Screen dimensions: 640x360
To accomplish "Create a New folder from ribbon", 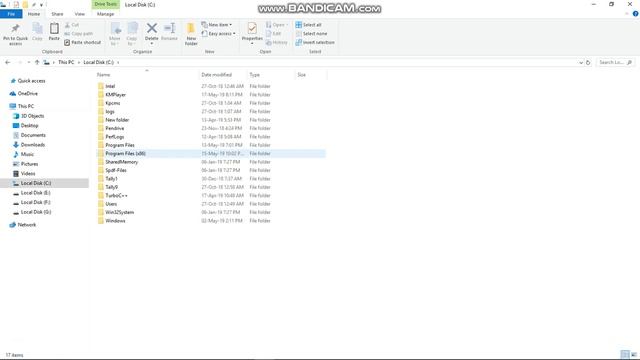I will [191, 34].
